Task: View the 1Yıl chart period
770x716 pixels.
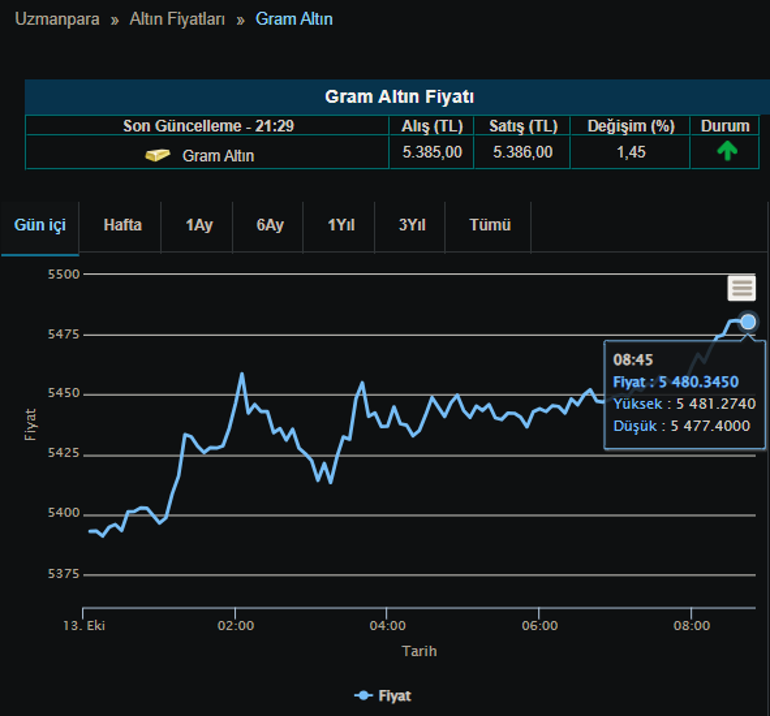Action: [341, 225]
